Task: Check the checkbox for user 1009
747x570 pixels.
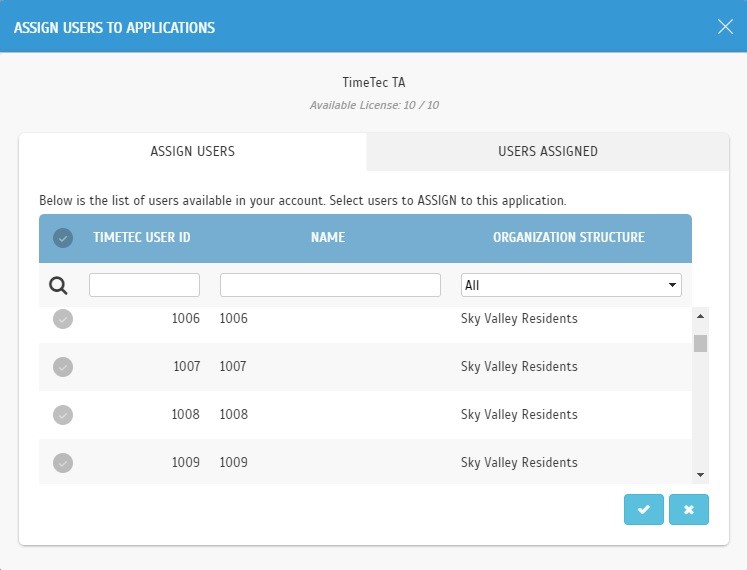Action: 63,463
